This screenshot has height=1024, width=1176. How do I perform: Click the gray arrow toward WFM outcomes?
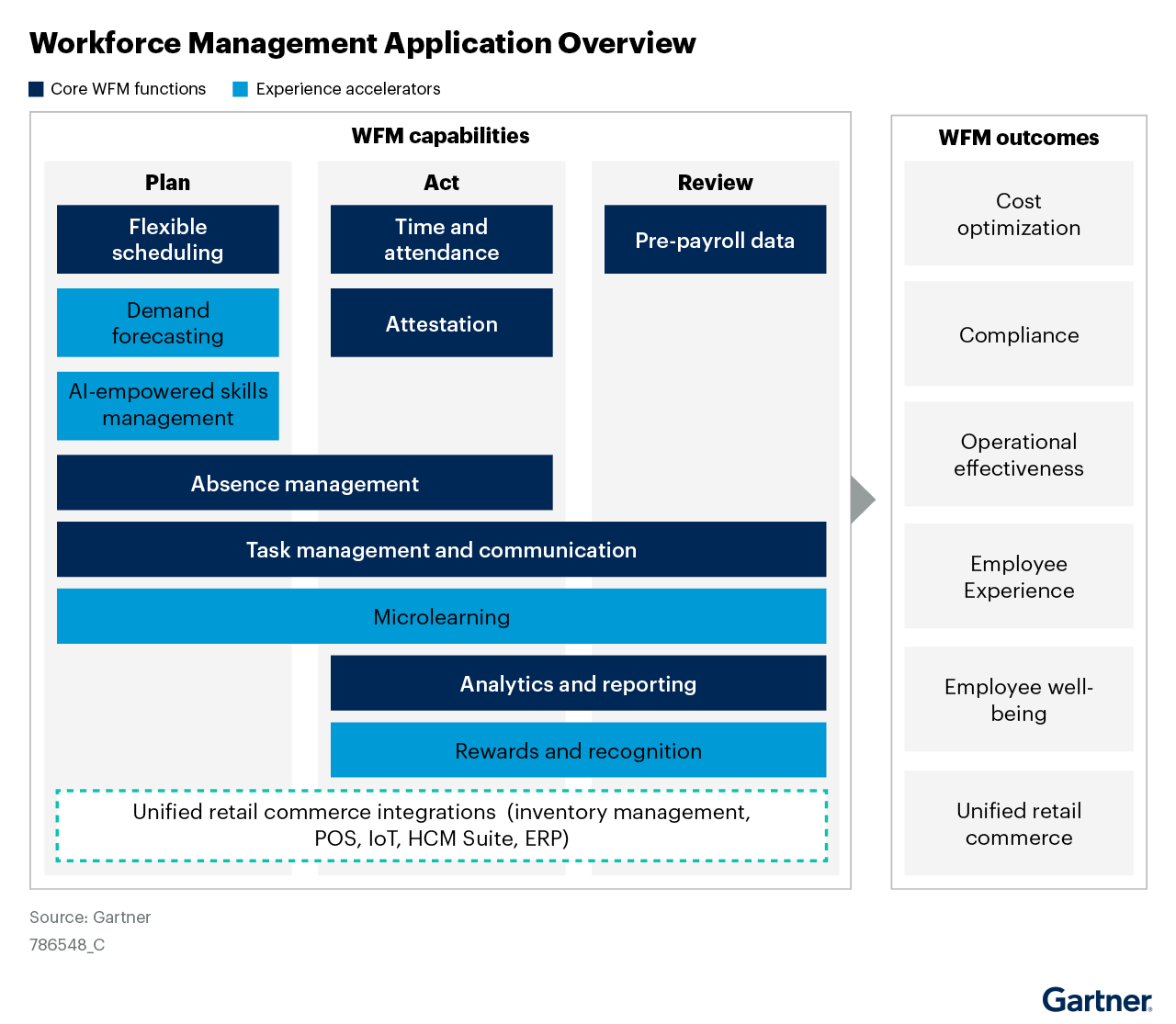(x=863, y=500)
